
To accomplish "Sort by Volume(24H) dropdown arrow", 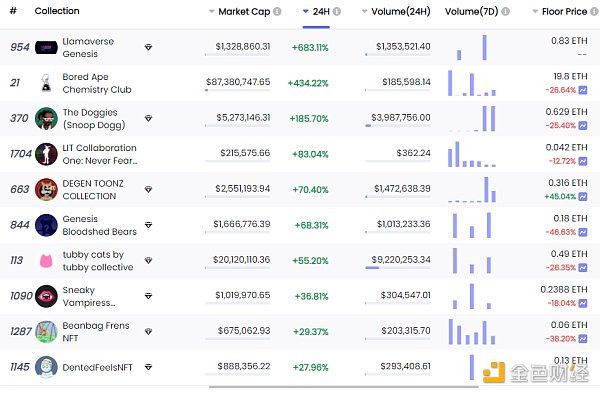I will click(x=364, y=12).
